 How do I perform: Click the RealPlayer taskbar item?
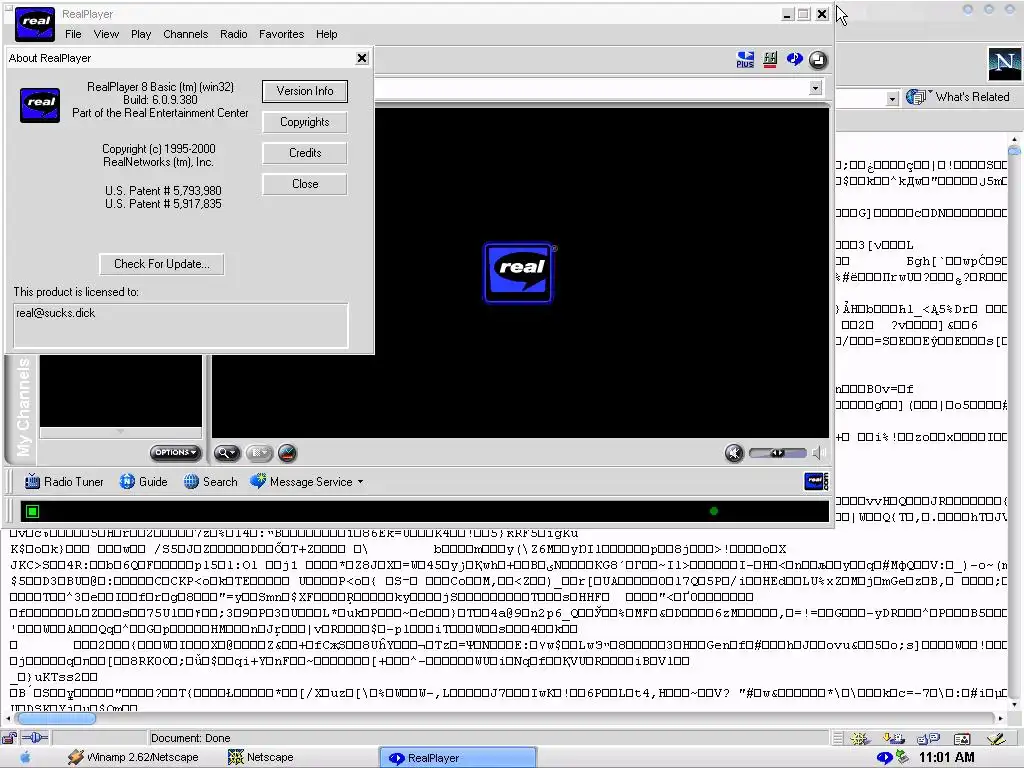tap(458, 758)
